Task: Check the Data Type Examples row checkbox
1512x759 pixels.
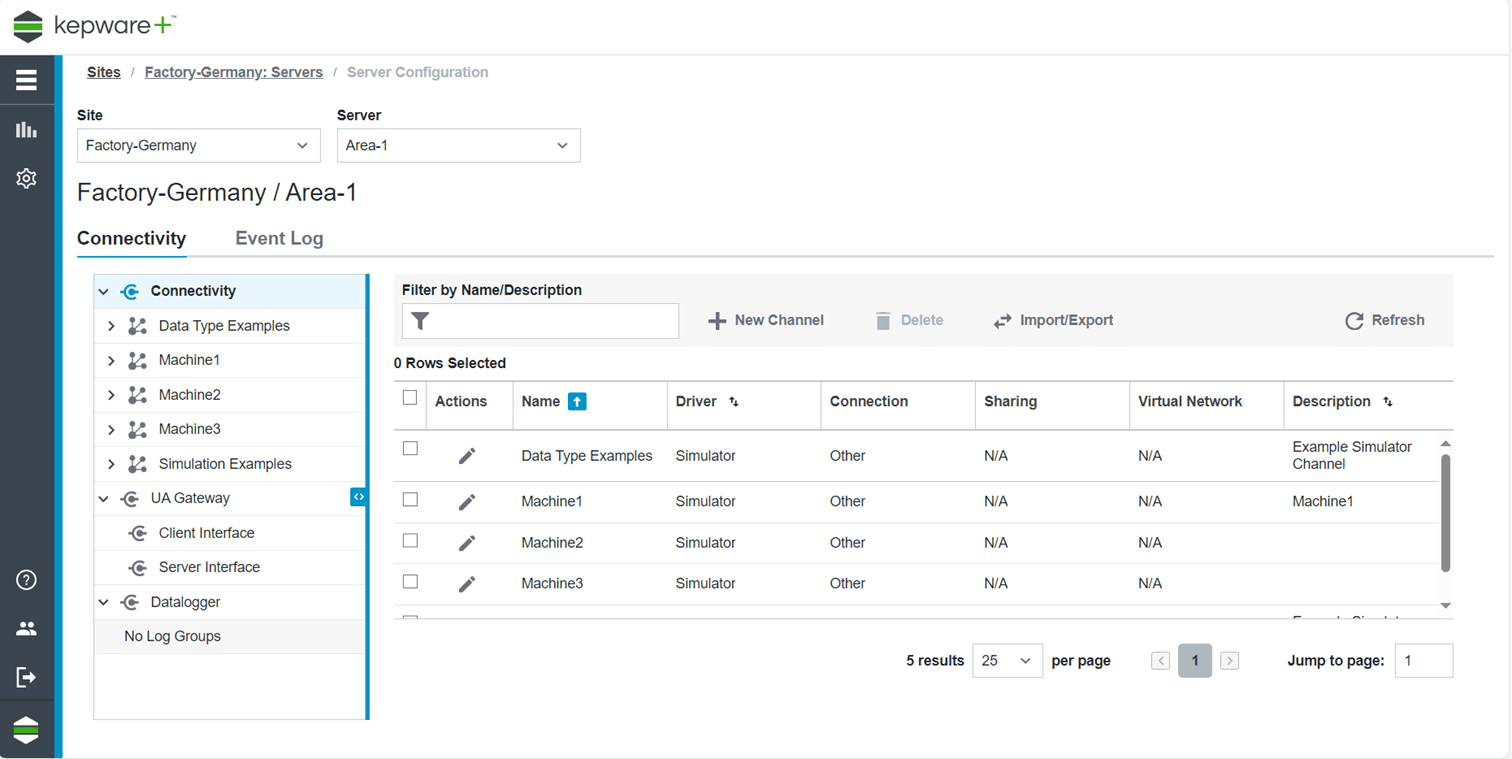Action: (x=410, y=448)
